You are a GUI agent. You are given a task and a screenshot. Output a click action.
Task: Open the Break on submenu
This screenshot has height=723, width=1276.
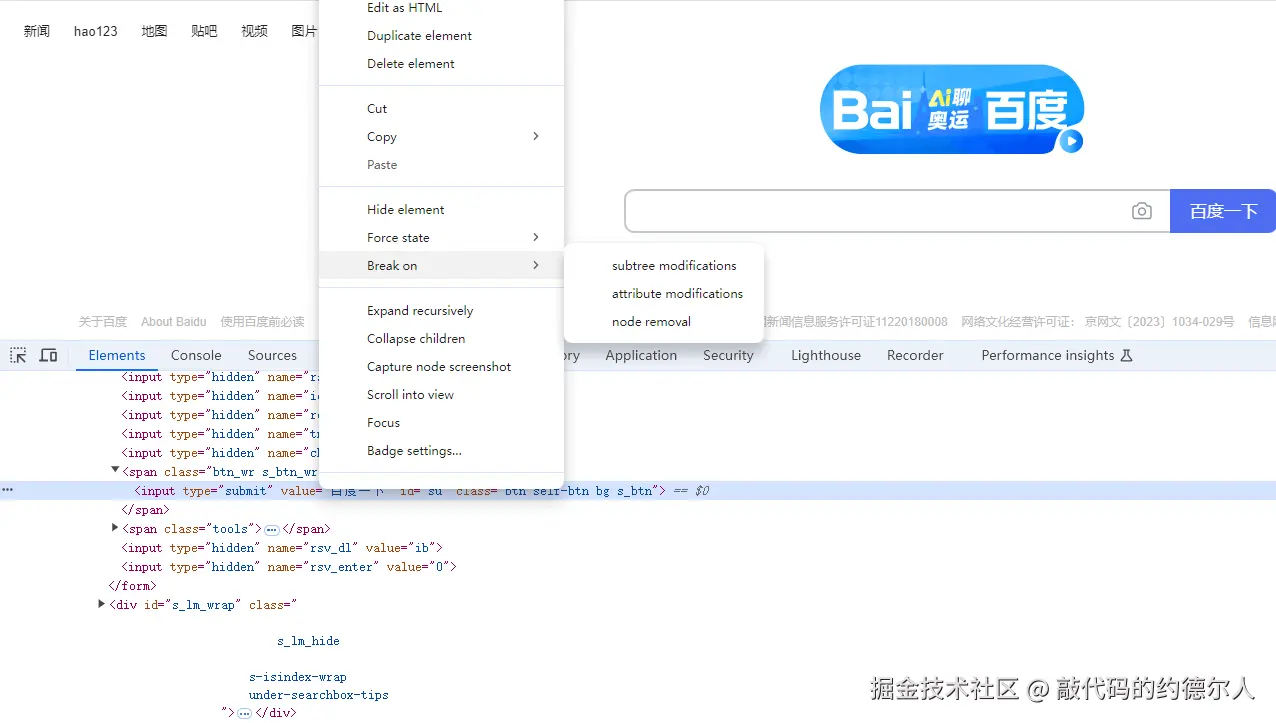[x=441, y=265]
